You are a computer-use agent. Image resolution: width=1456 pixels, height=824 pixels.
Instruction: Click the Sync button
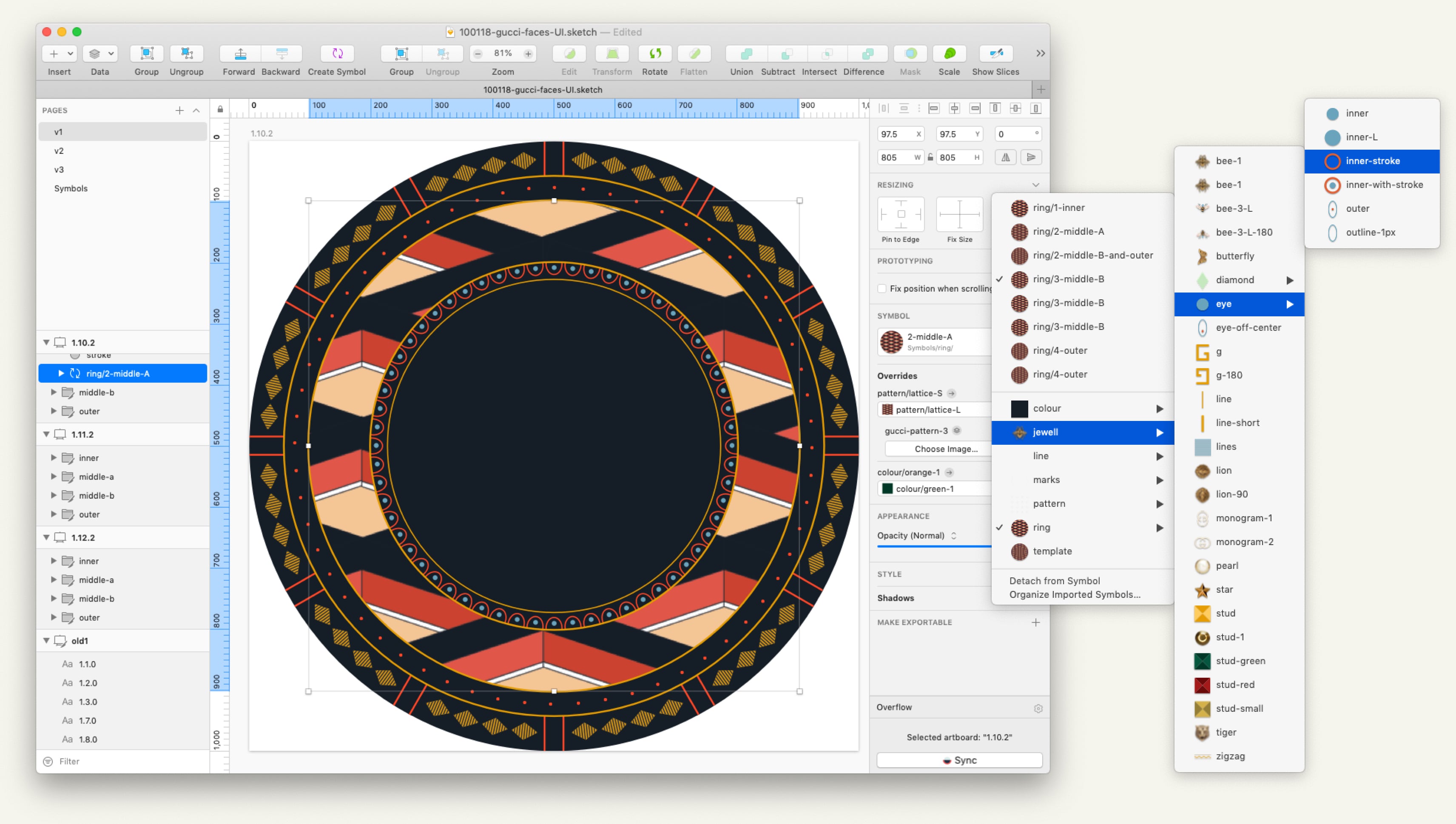tap(959, 761)
